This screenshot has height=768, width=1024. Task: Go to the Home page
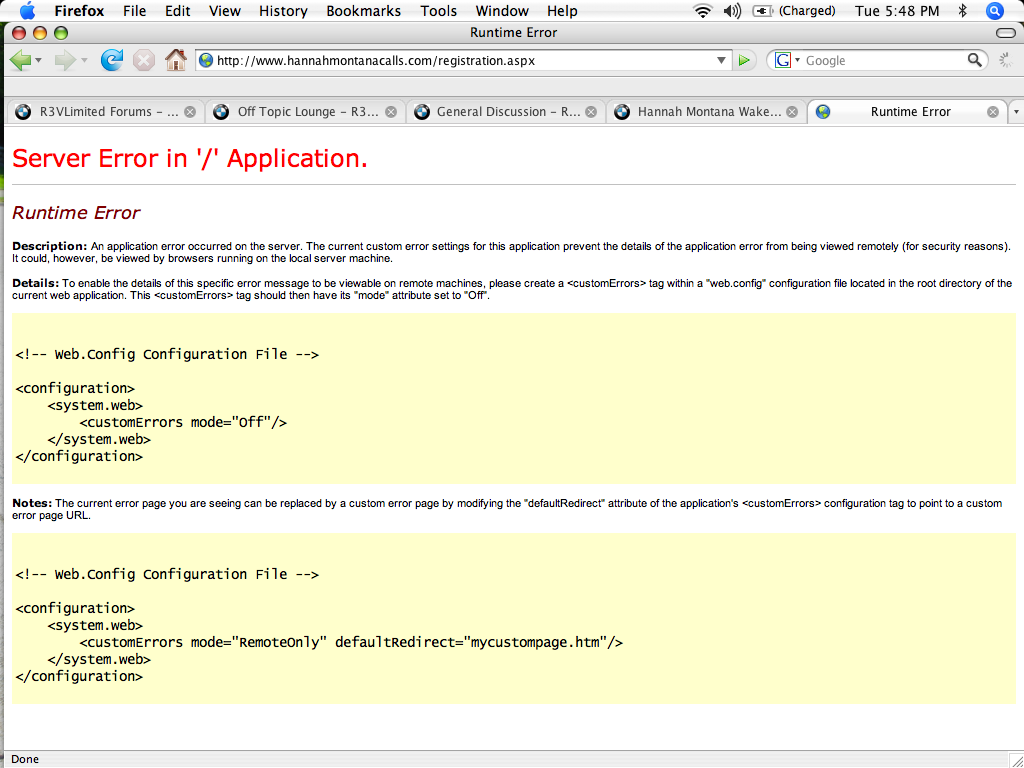pyautogui.click(x=176, y=60)
